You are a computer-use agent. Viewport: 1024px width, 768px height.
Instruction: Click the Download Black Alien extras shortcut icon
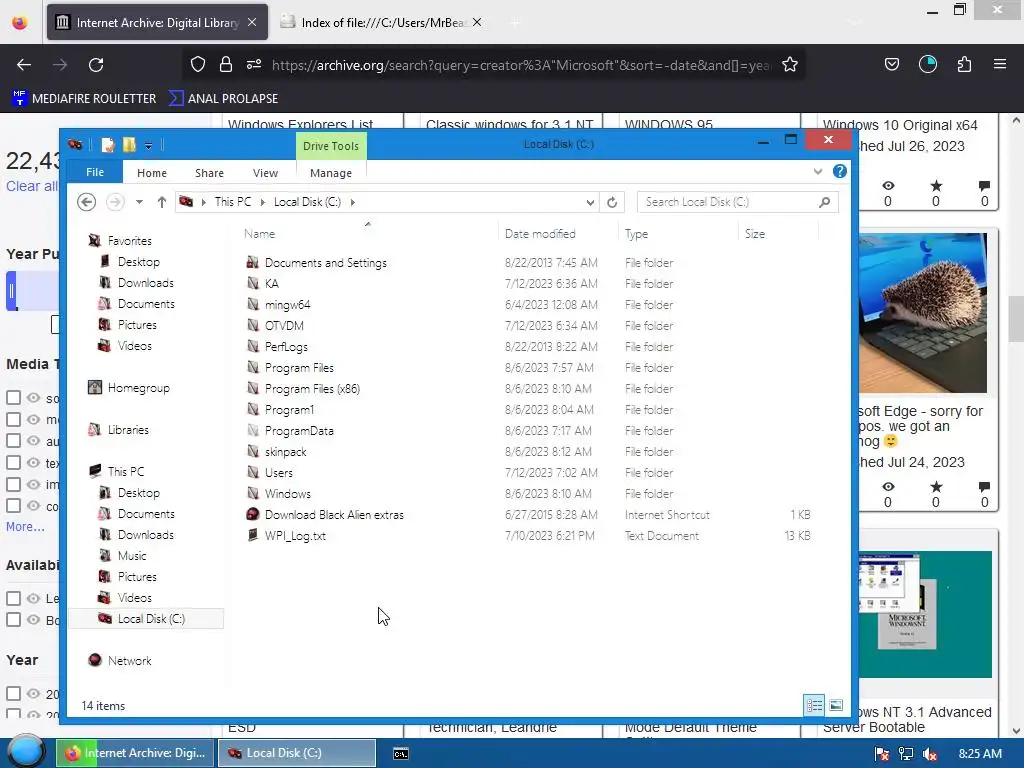[253, 515]
